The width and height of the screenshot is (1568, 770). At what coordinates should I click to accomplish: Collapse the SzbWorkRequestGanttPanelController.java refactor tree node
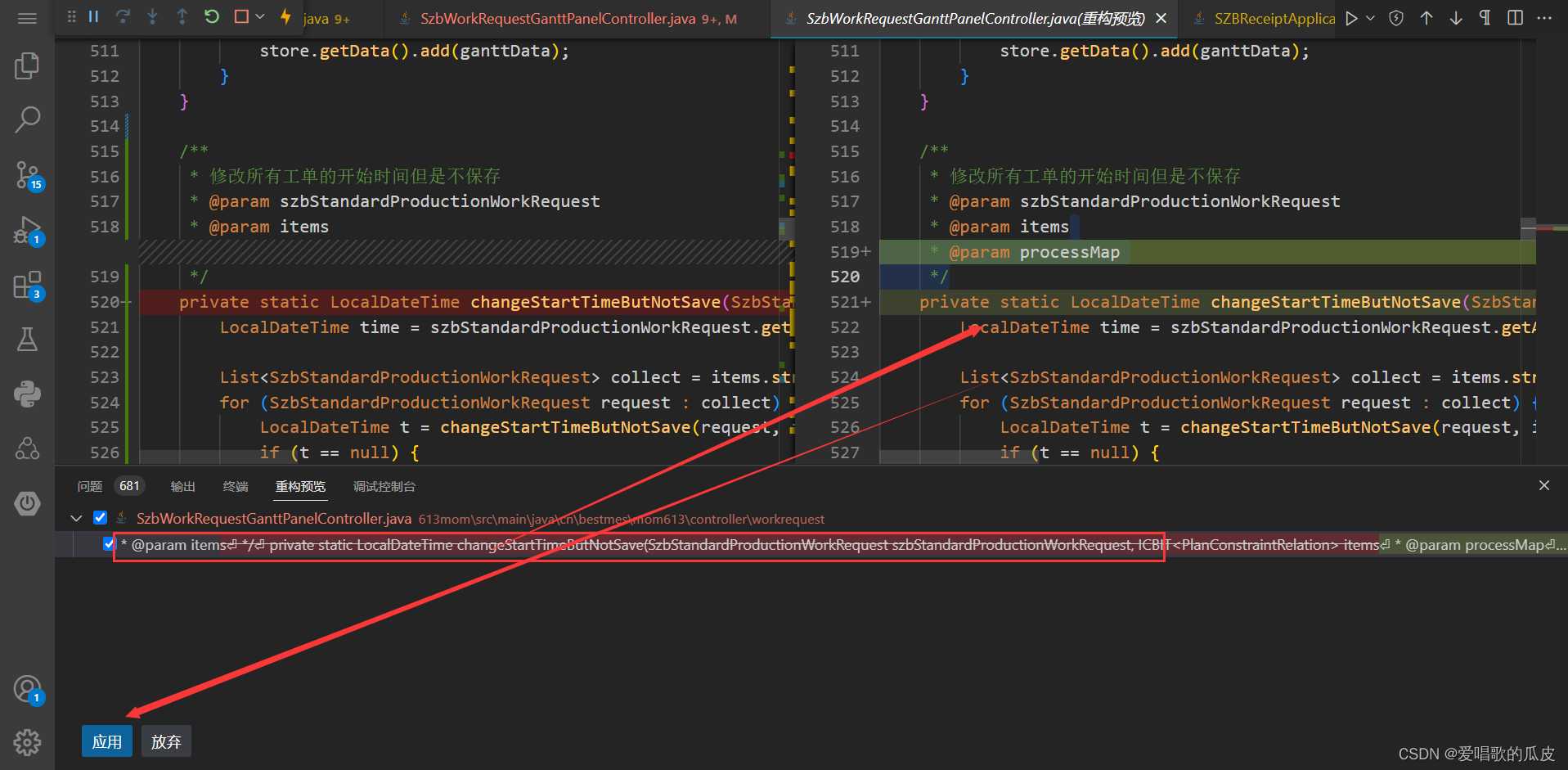click(x=76, y=518)
